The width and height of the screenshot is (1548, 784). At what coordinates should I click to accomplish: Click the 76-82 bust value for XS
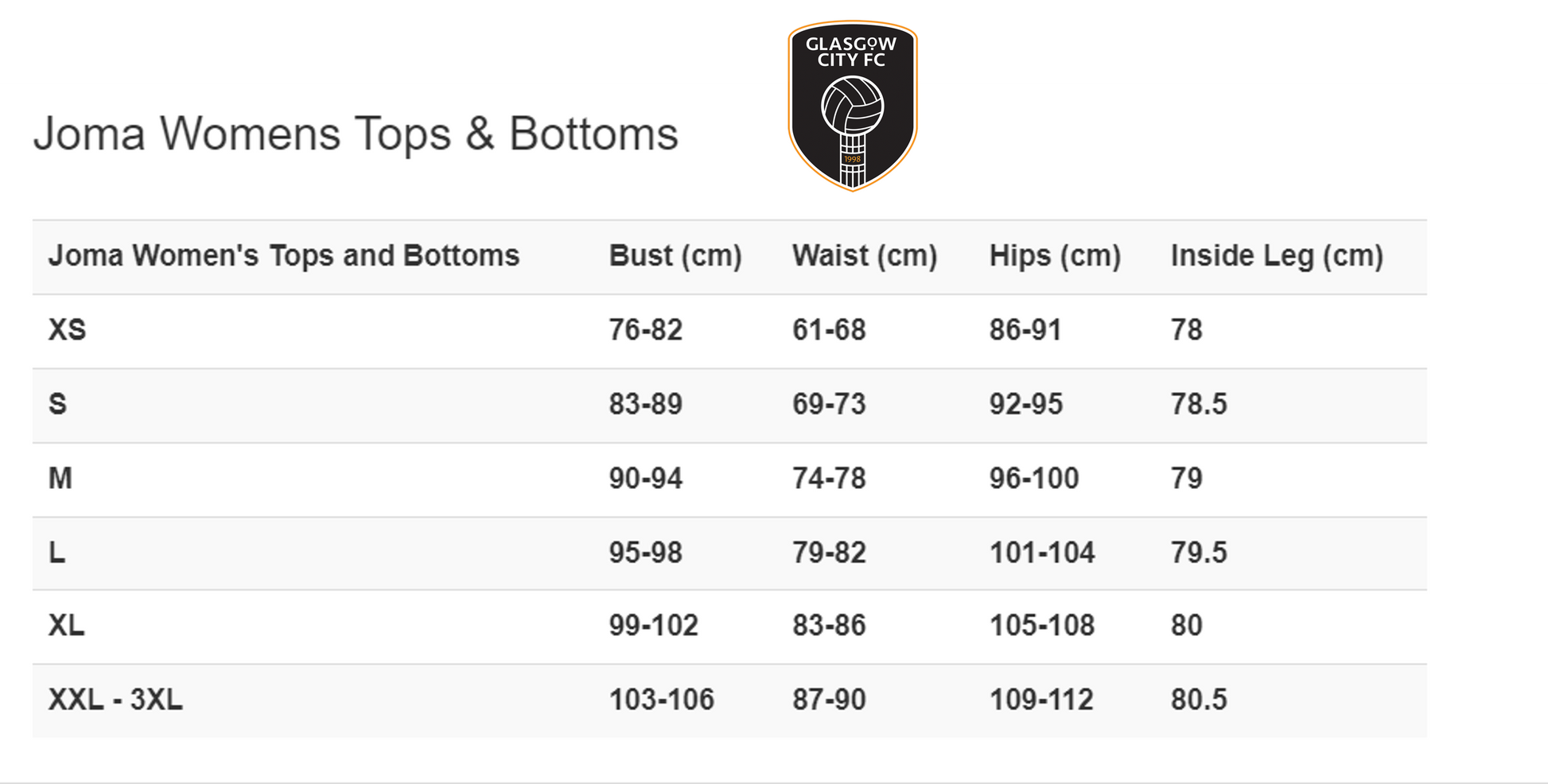click(646, 330)
